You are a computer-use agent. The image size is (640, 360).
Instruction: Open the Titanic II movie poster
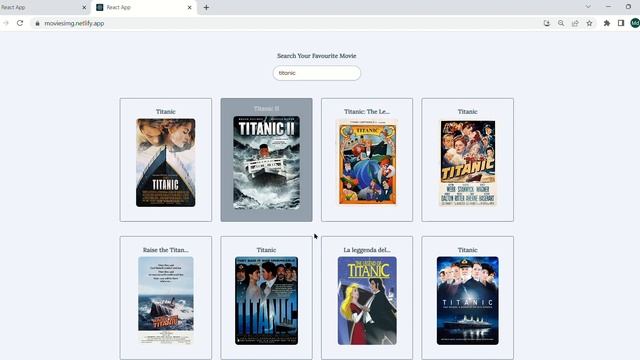click(267, 162)
